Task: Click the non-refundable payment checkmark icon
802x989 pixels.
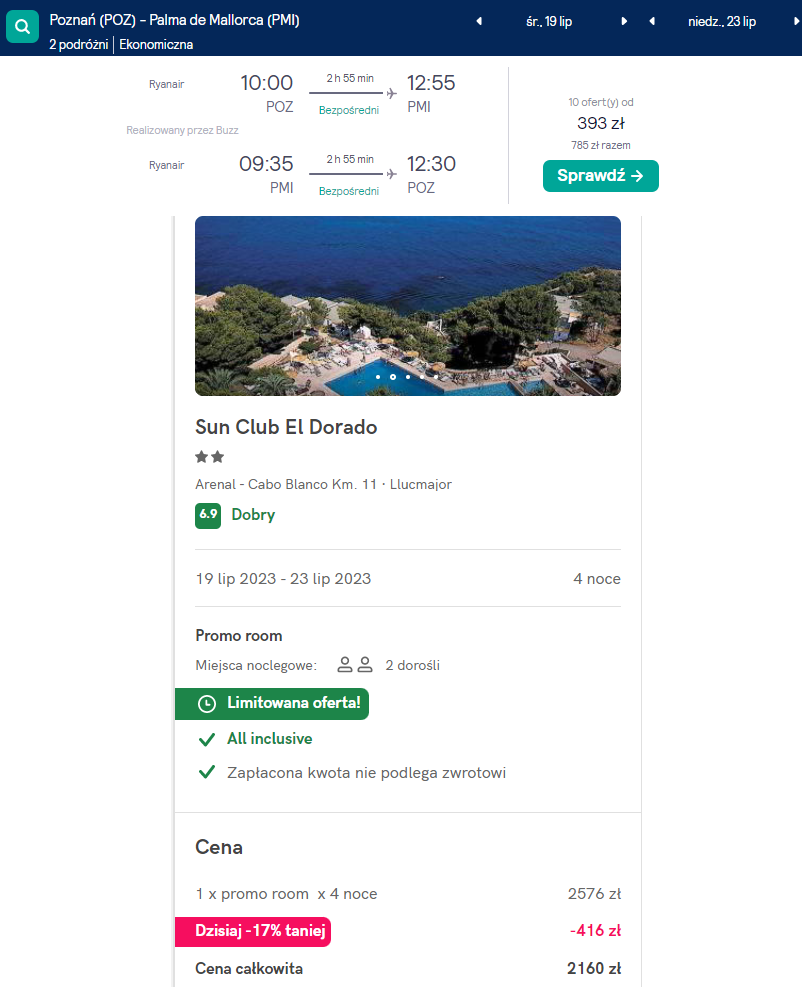Action: [207, 772]
